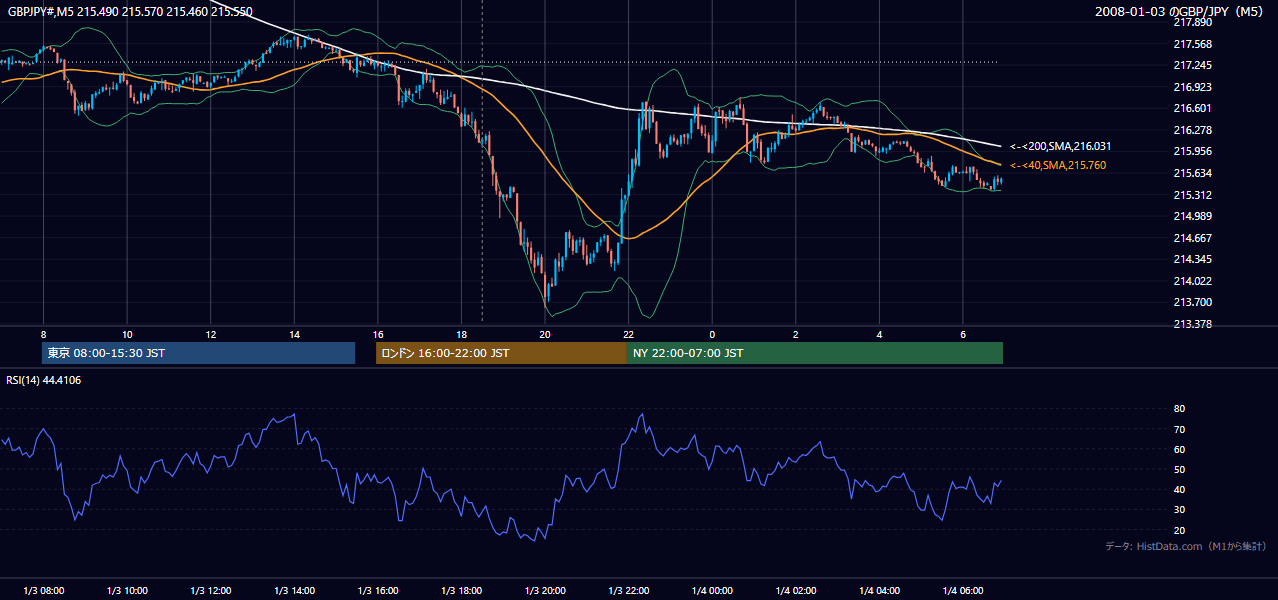Click the 1/3 14:00 bottom time label
This screenshot has height=600, width=1278.
tap(294, 590)
